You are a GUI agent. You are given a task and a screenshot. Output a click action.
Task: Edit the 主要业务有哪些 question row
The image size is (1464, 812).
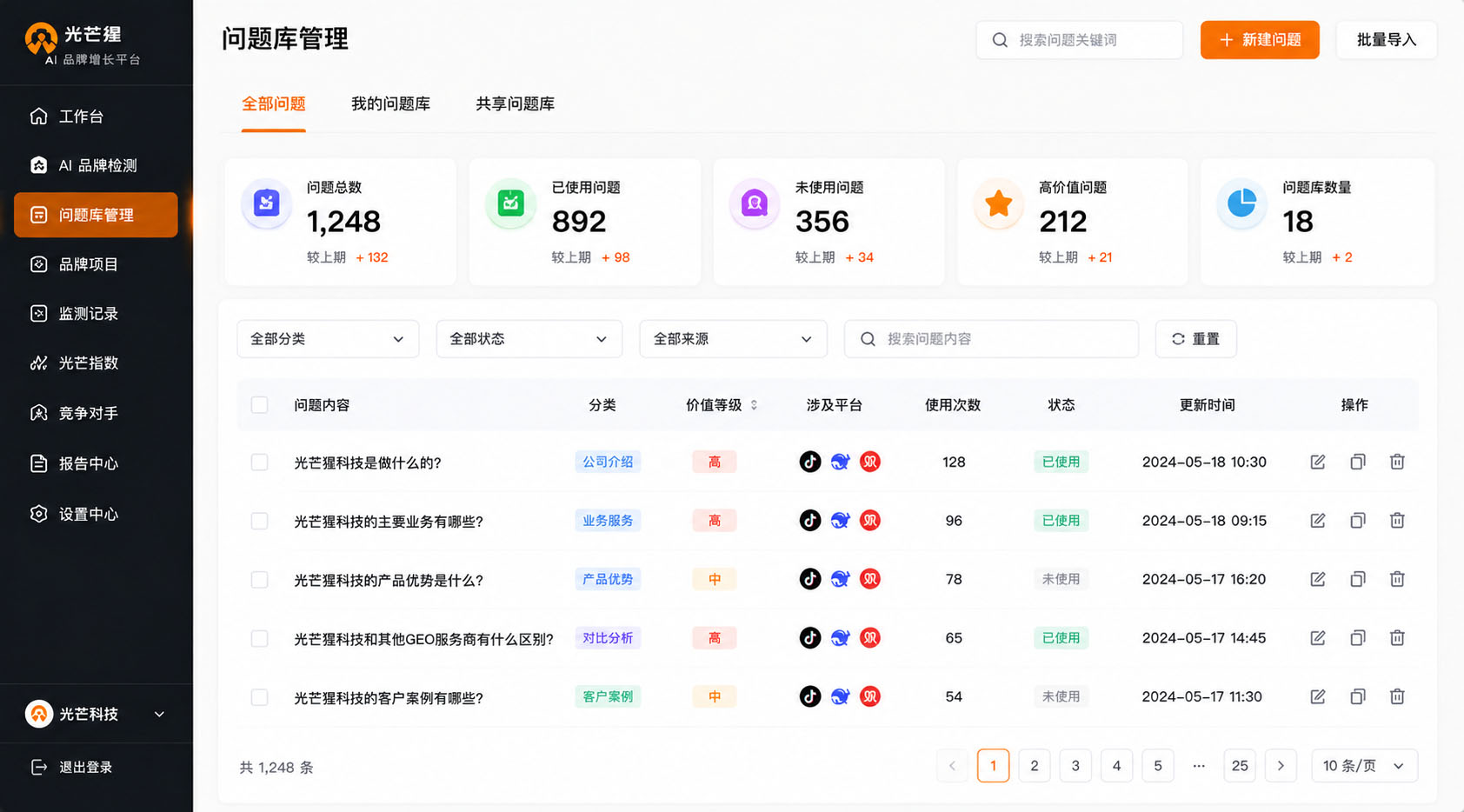[x=1317, y=520]
